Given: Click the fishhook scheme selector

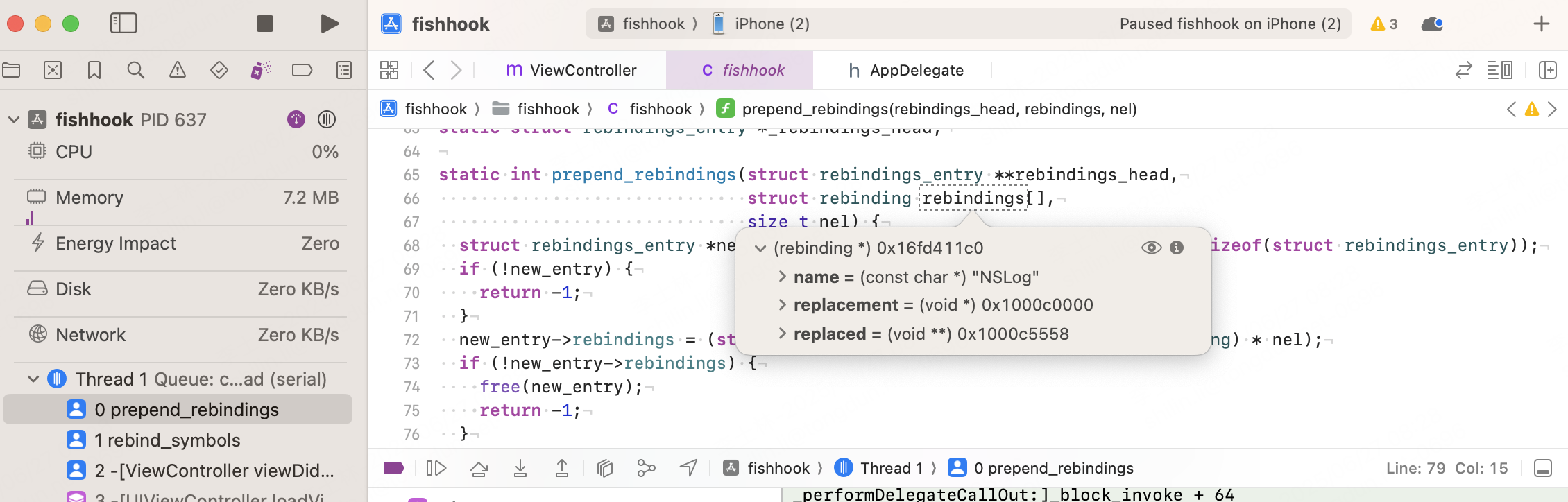Looking at the screenshot, I should 642,24.
